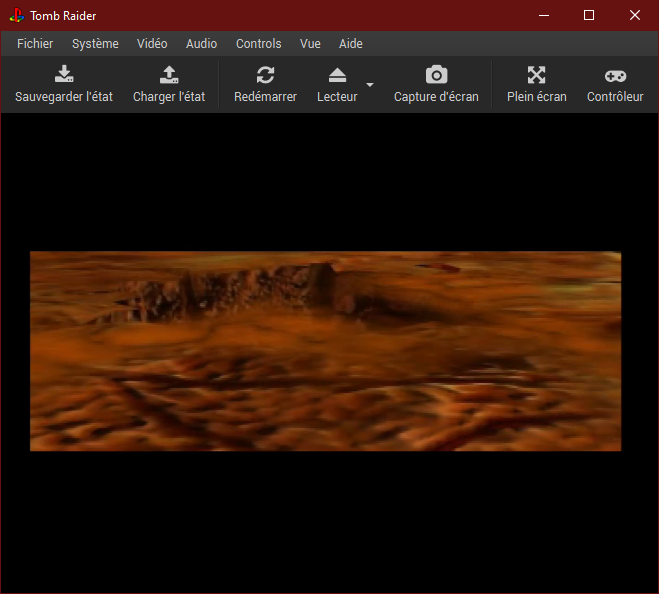This screenshot has height=594, width=659.
Task: Minimize the Tomb Raider window
Action: tap(544, 16)
